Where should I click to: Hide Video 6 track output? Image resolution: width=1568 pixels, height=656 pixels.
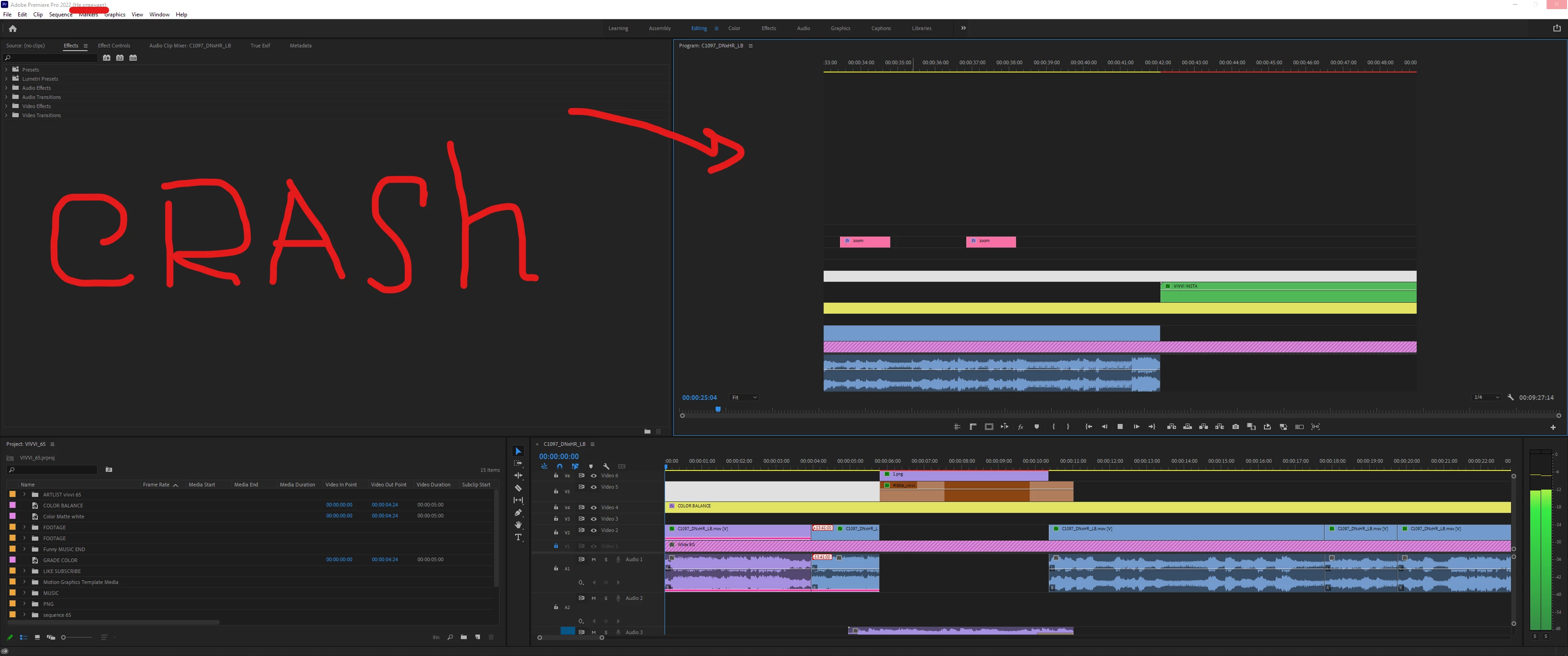pyautogui.click(x=593, y=476)
